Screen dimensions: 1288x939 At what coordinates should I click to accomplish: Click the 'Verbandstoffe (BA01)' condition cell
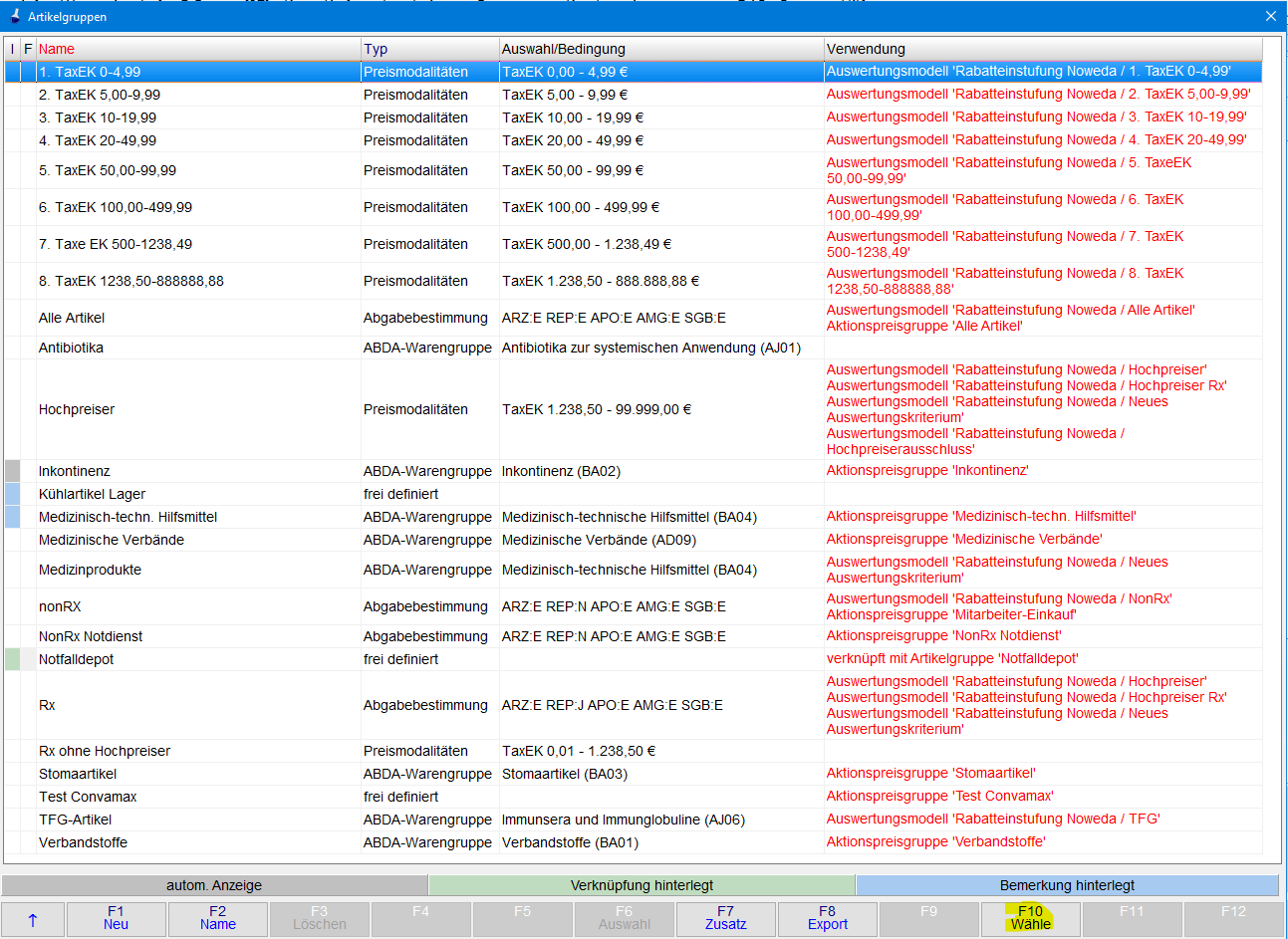pos(661,842)
